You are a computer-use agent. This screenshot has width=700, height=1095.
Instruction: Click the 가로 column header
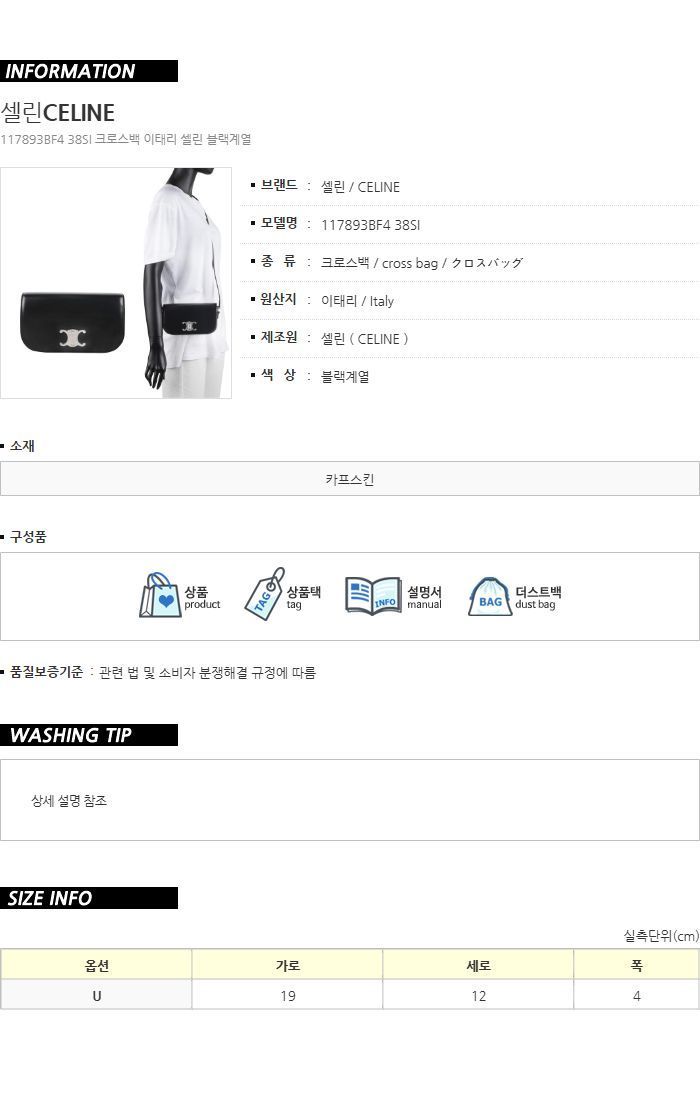287,965
